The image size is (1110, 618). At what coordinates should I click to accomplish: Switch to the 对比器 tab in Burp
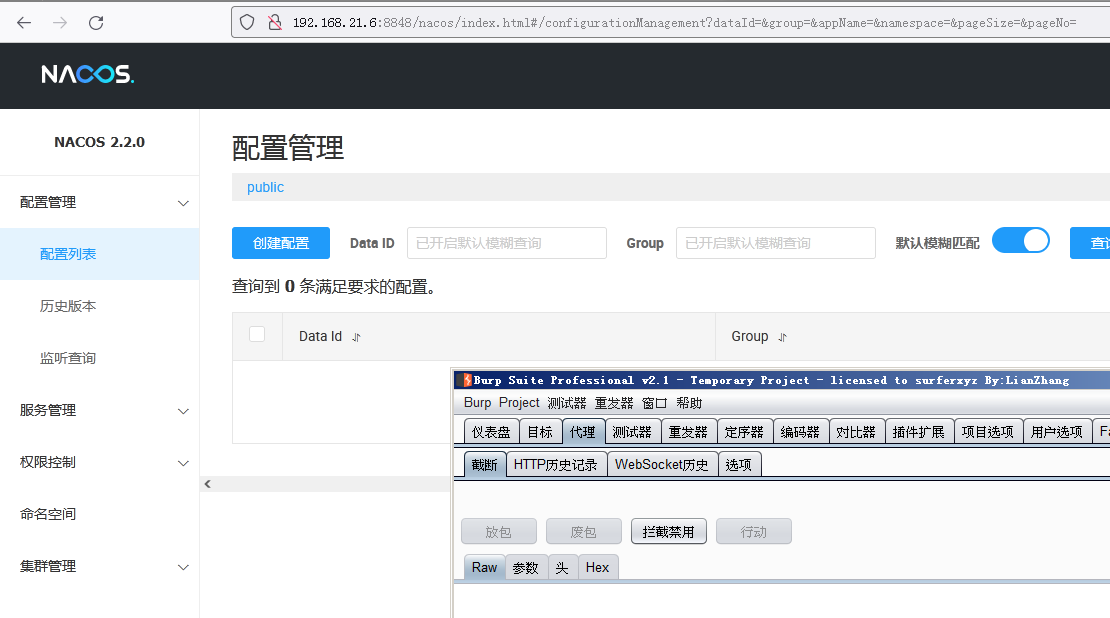[x=857, y=432]
